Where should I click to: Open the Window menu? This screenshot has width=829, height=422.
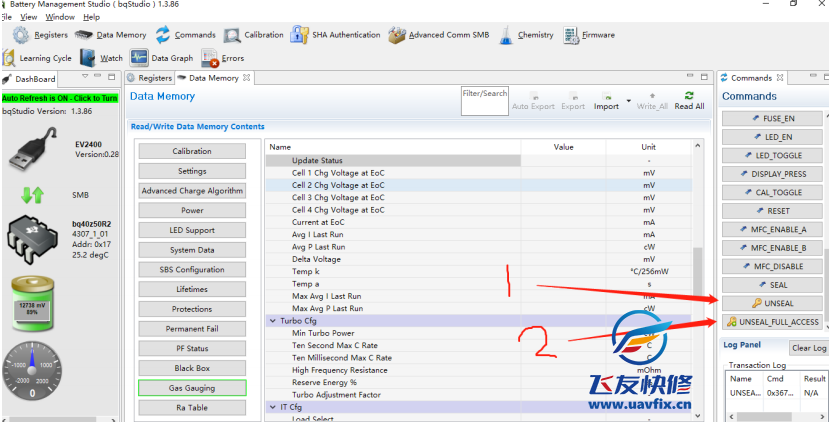[x=60, y=17]
